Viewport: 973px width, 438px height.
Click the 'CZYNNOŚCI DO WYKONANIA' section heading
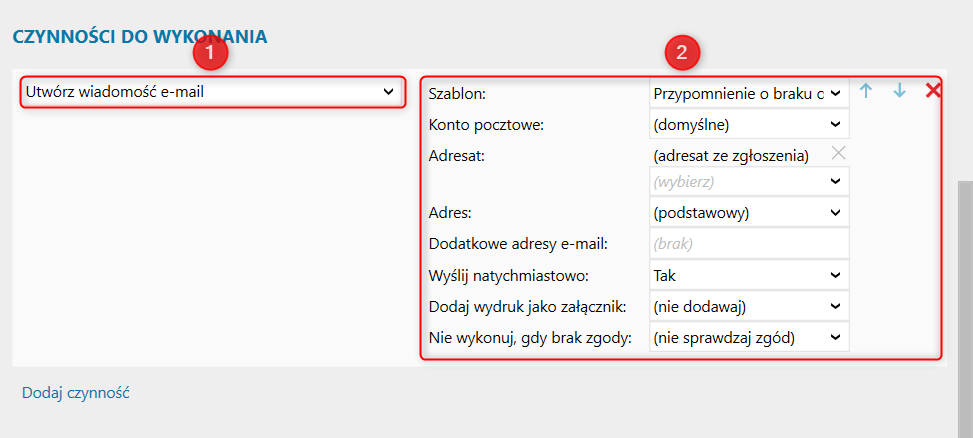pyautogui.click(x=139, y=36)
